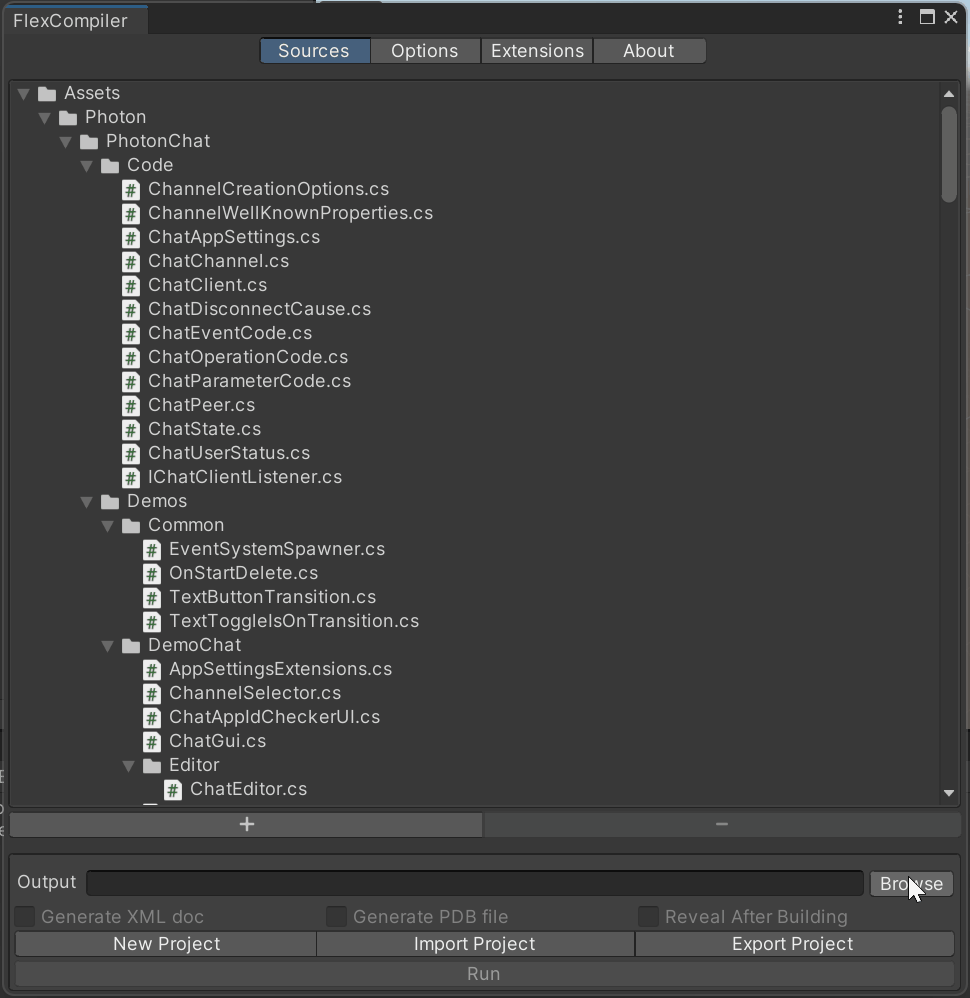The width and height of the screenshot is (970, 998).
Task: Select the ChatOperationCode.cs script icon
Action: point(131,358)
